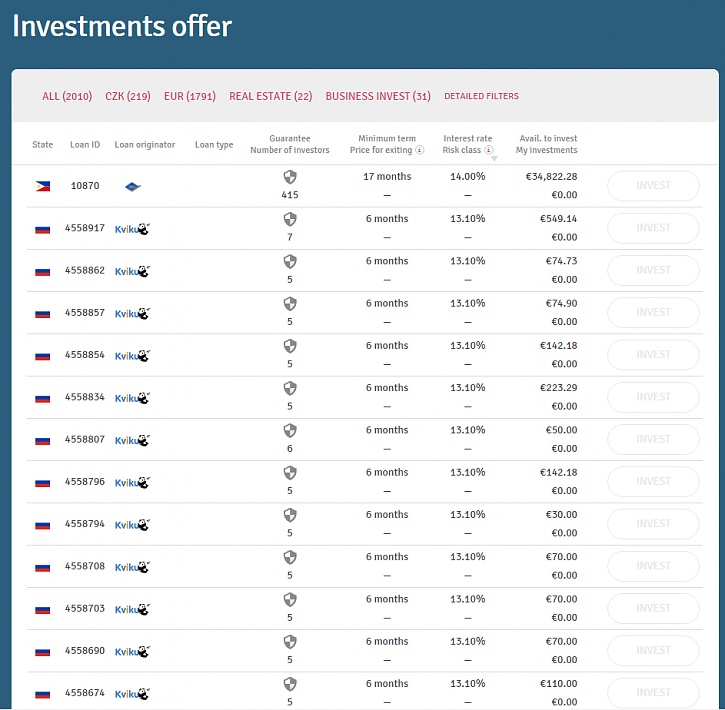Screen dimensions: 725x710
Task: Click the Kviku logo in row 4558834
Action: coord(132,398)
